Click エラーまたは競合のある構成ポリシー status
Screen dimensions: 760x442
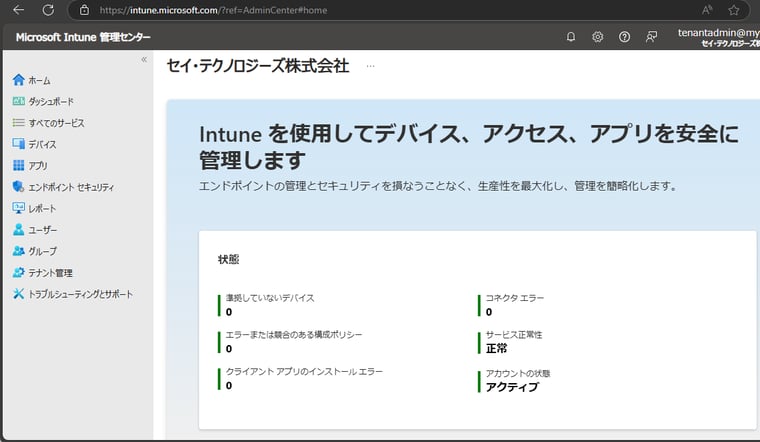[x=294, y=334]
